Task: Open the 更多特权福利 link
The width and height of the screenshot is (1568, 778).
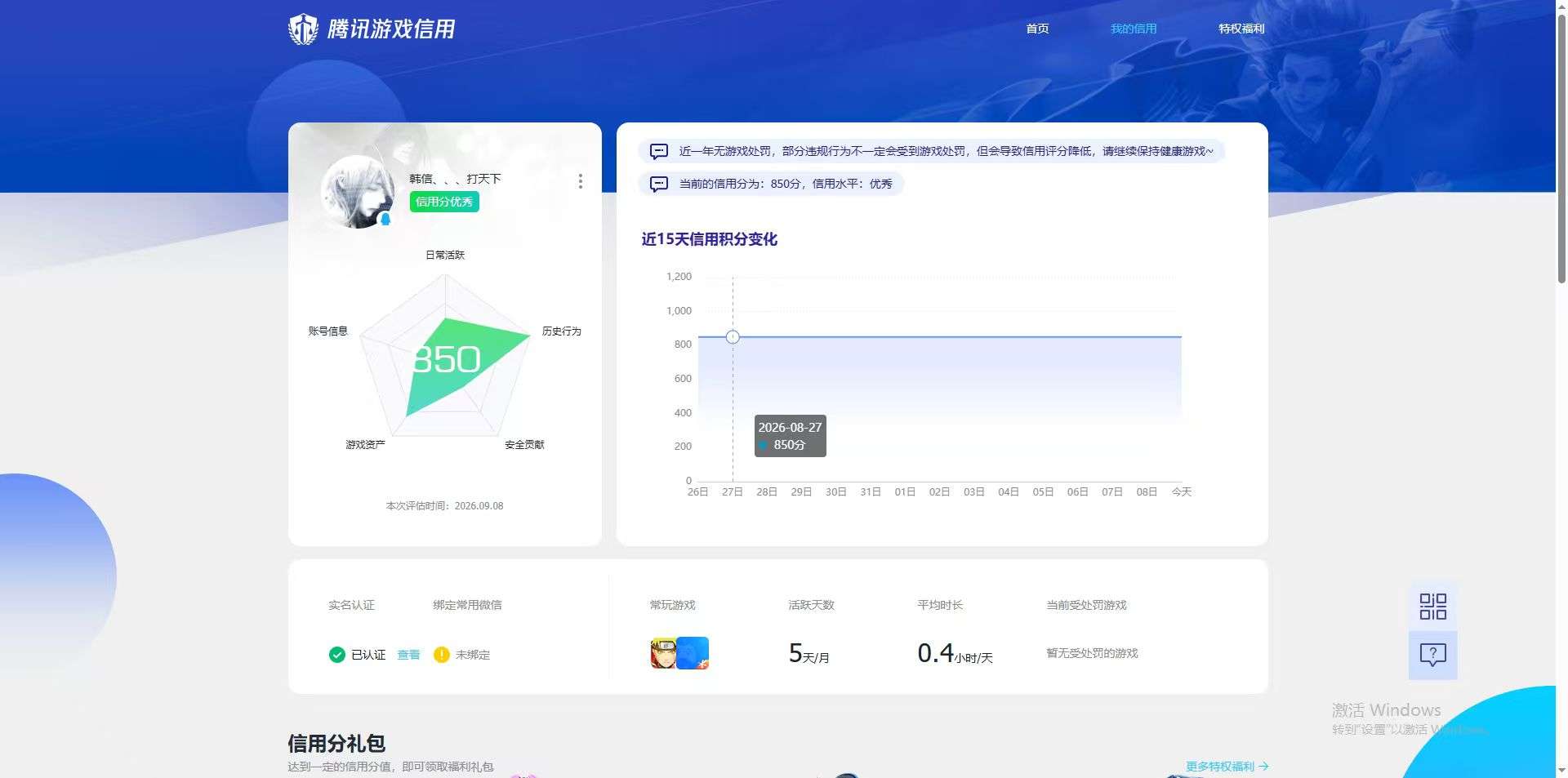Action: click(1227, 767)
